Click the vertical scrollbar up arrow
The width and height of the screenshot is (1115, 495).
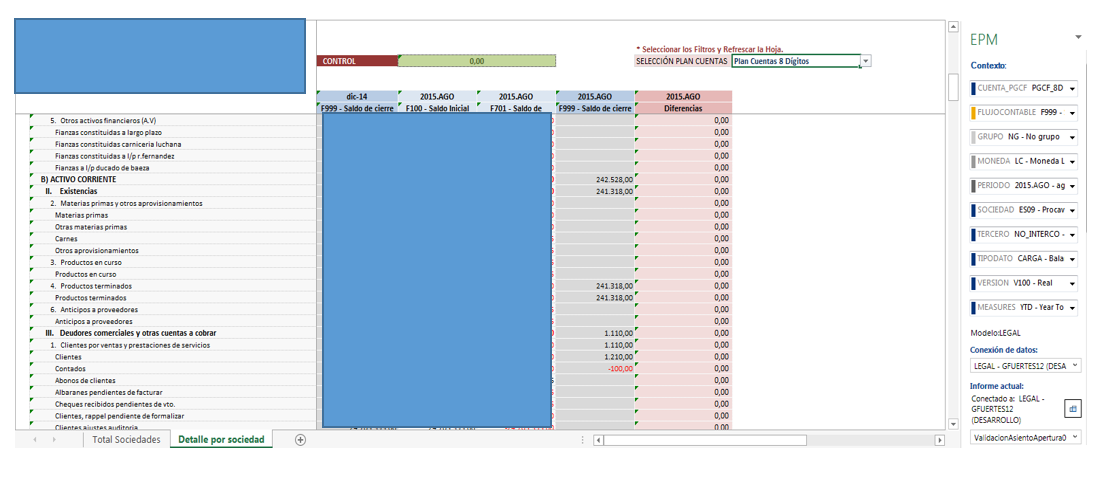click(954, 27)
